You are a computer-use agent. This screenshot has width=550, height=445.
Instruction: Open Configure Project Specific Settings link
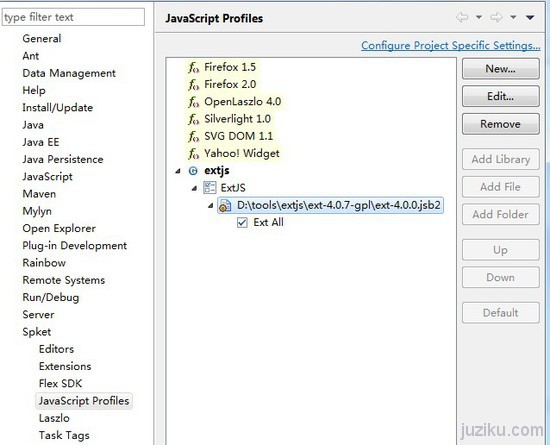pyautogui.click(x=451, y=46)
